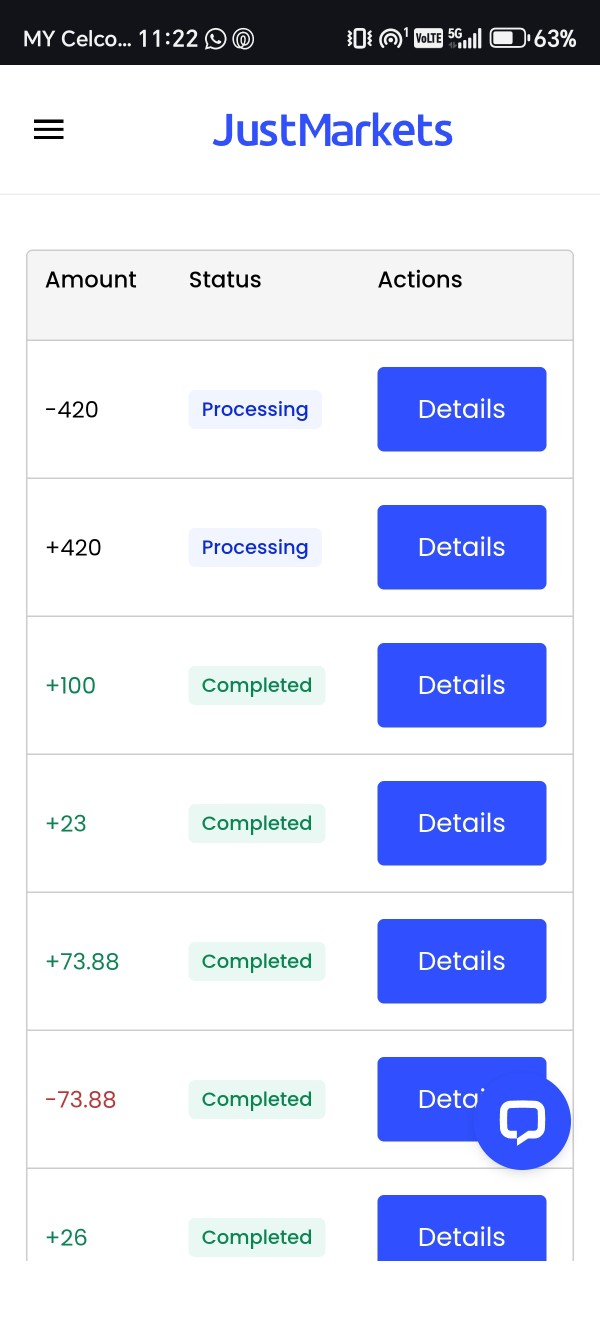
Task: View Details of the +100 transaction
Action: click(461, 685)
